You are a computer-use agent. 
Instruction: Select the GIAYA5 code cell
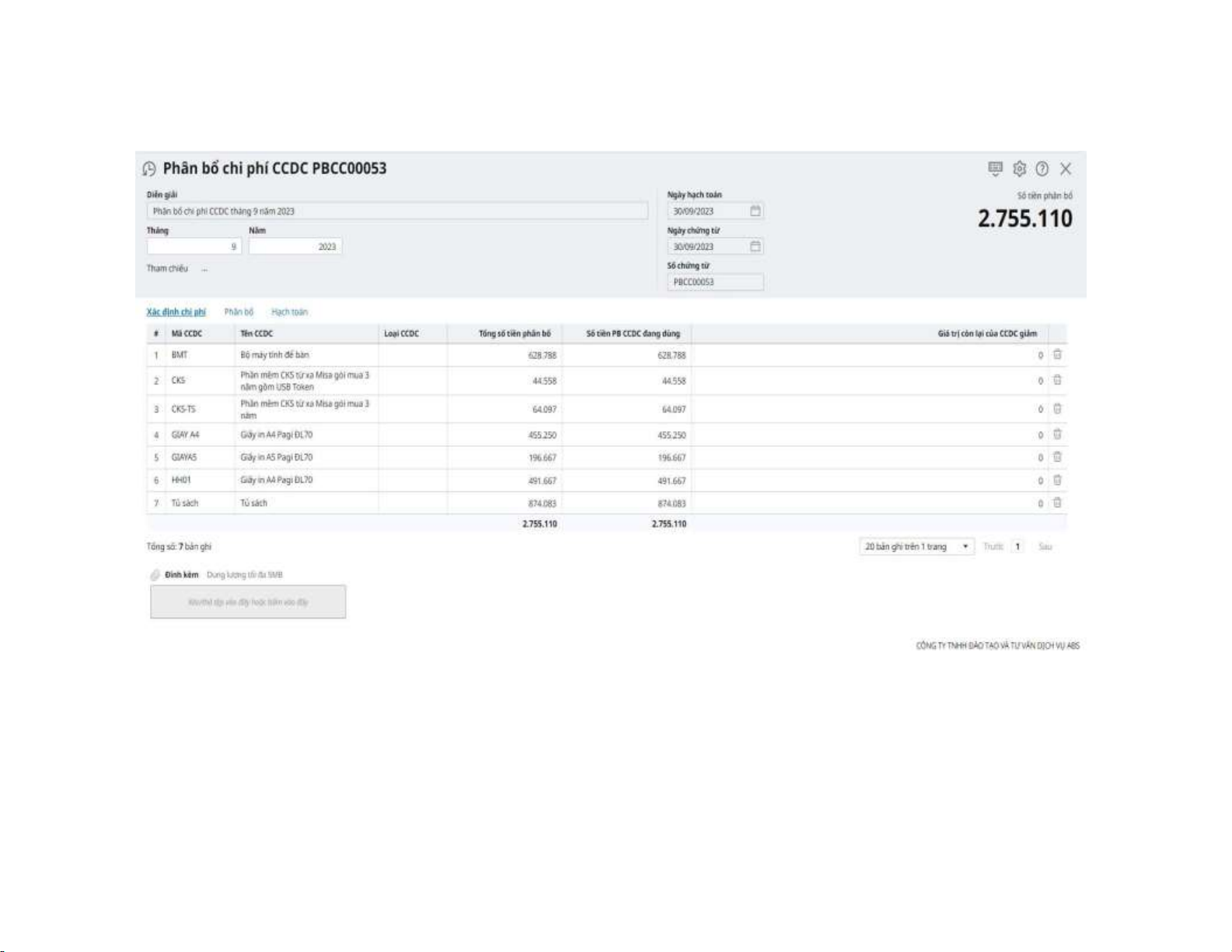click(200, 458)
